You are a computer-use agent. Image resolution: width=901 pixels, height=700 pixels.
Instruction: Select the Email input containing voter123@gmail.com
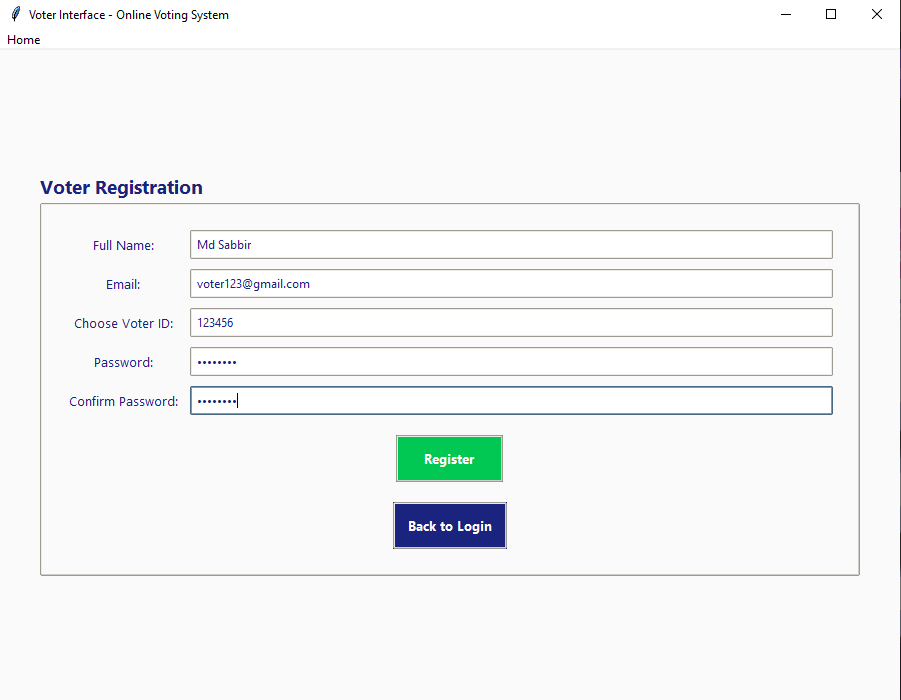tap(511, 283)
